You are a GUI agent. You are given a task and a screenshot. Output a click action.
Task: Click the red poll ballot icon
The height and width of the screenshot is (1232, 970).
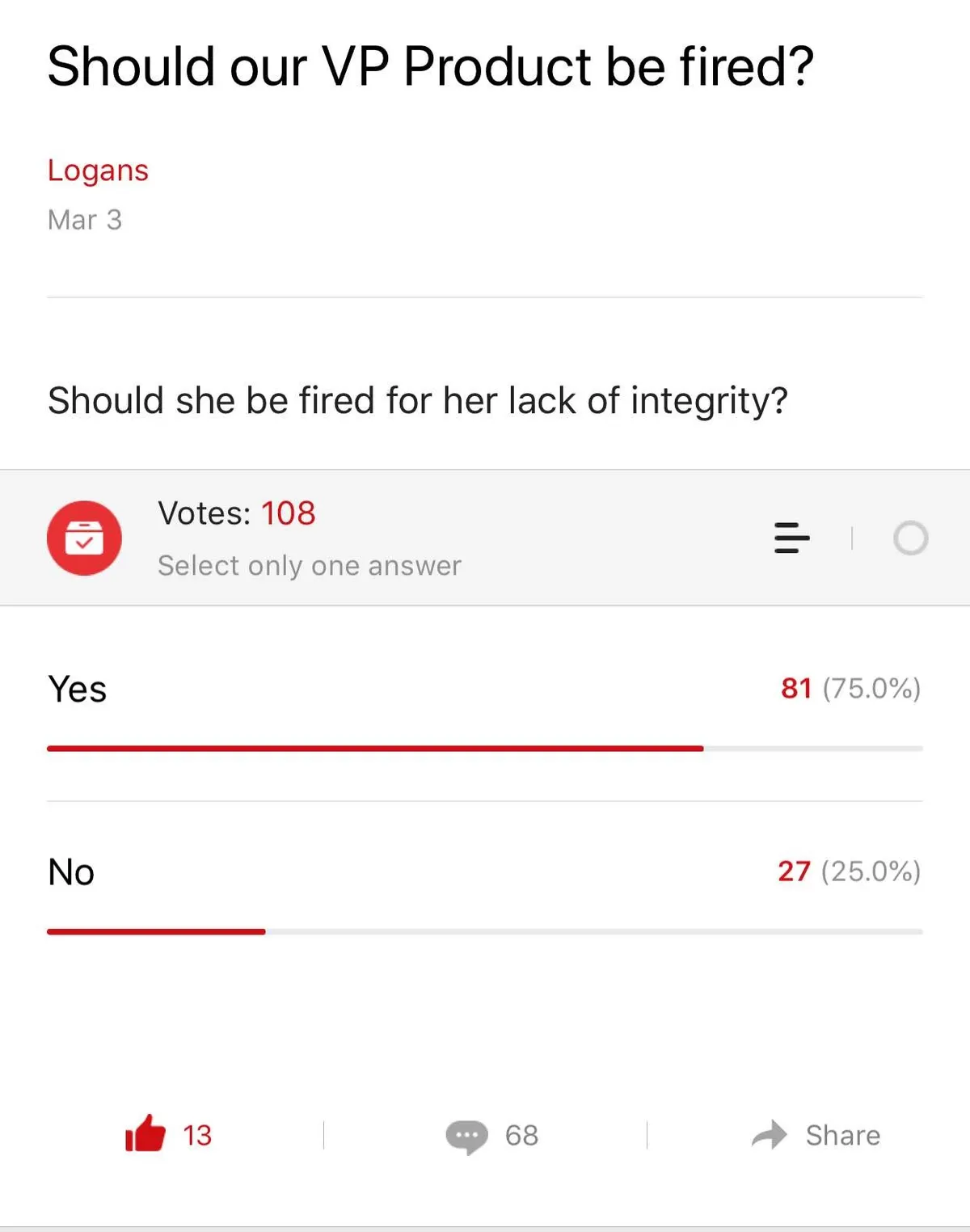coord(84,538)
